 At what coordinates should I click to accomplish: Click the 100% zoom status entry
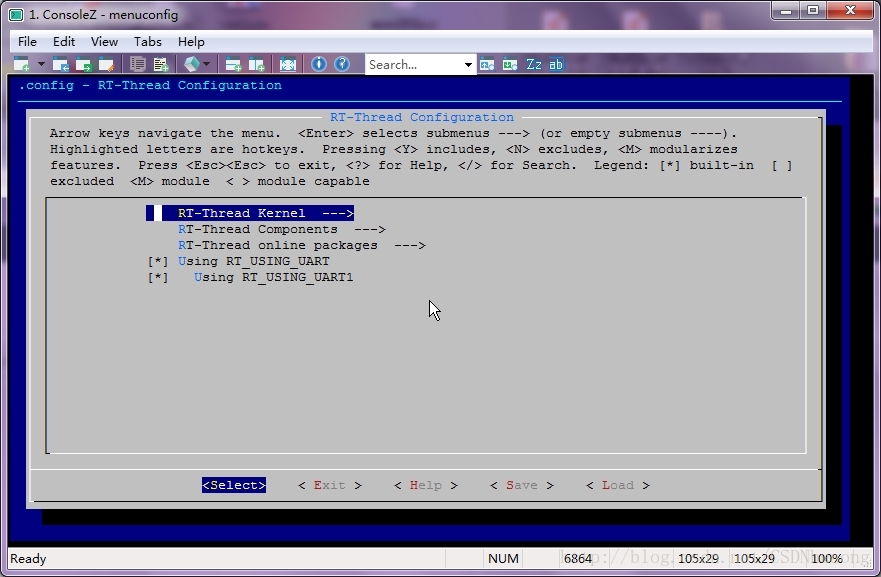[827, 558]
